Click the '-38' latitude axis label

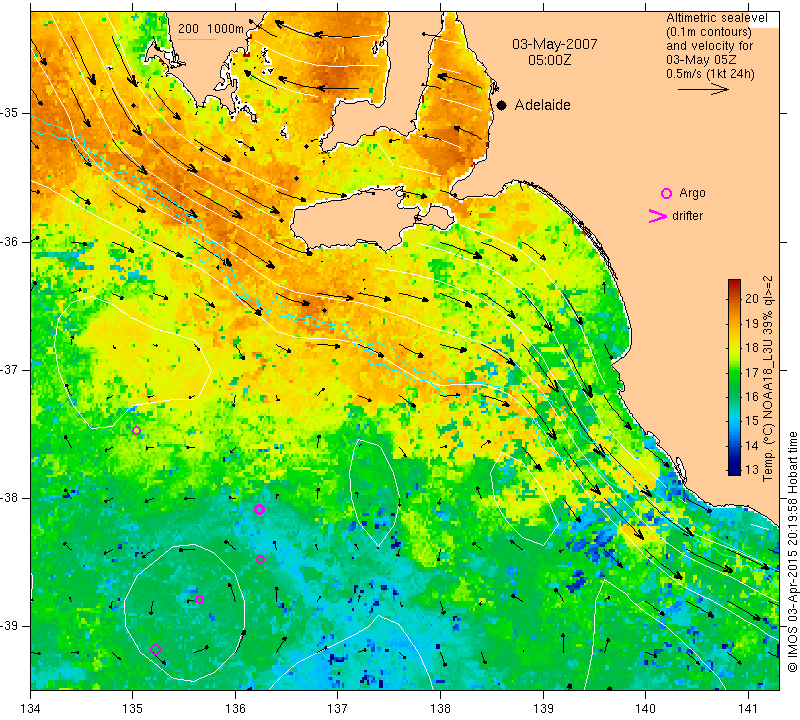pyautogui.click(x=10, y=498)
